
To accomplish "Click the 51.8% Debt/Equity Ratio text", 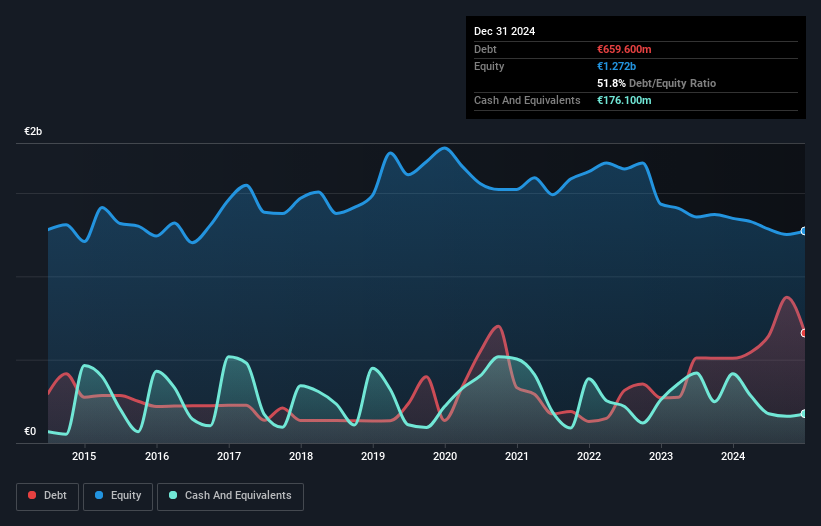I will (x=656, y=83).
